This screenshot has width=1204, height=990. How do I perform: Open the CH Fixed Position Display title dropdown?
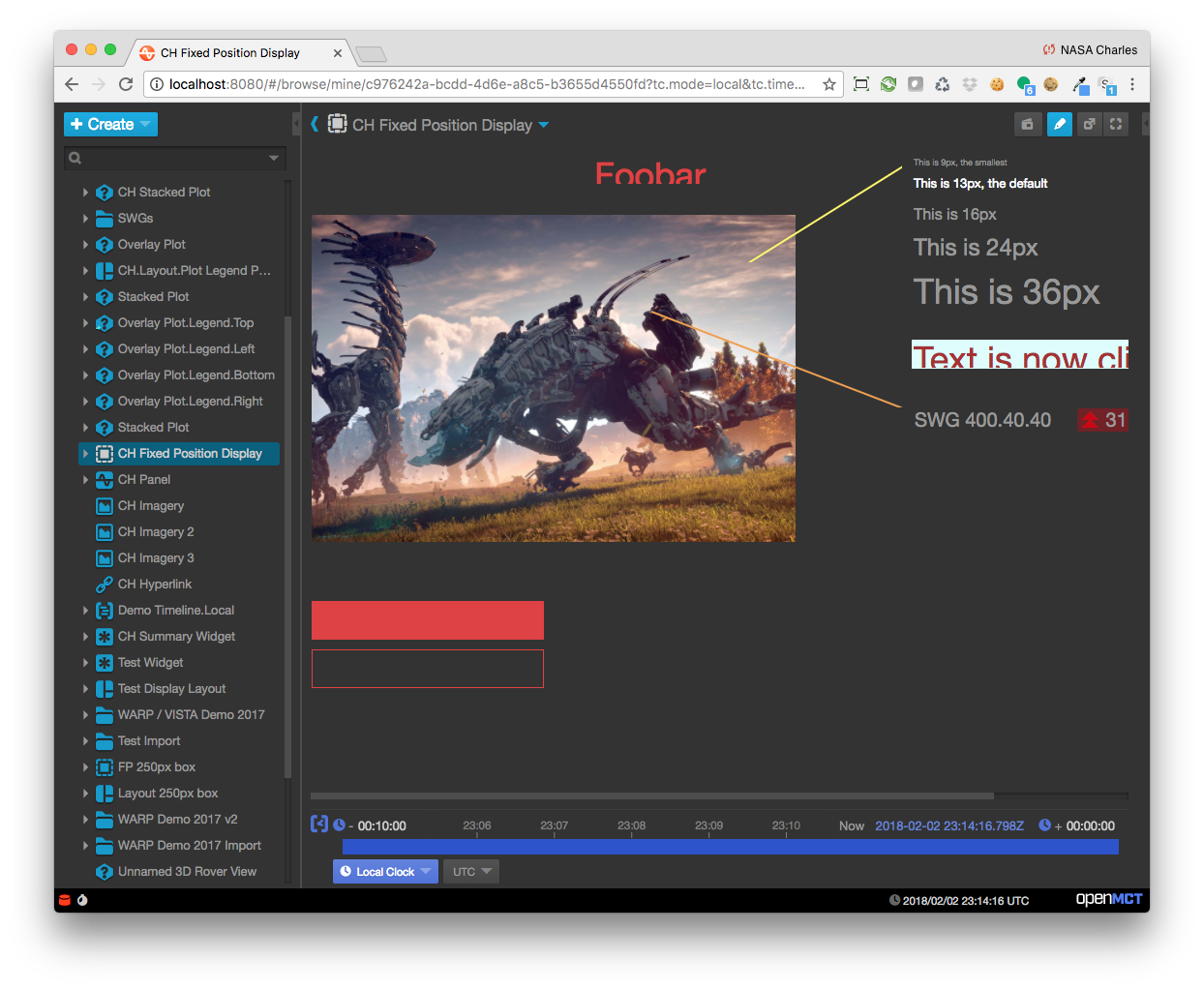(542, 125)
